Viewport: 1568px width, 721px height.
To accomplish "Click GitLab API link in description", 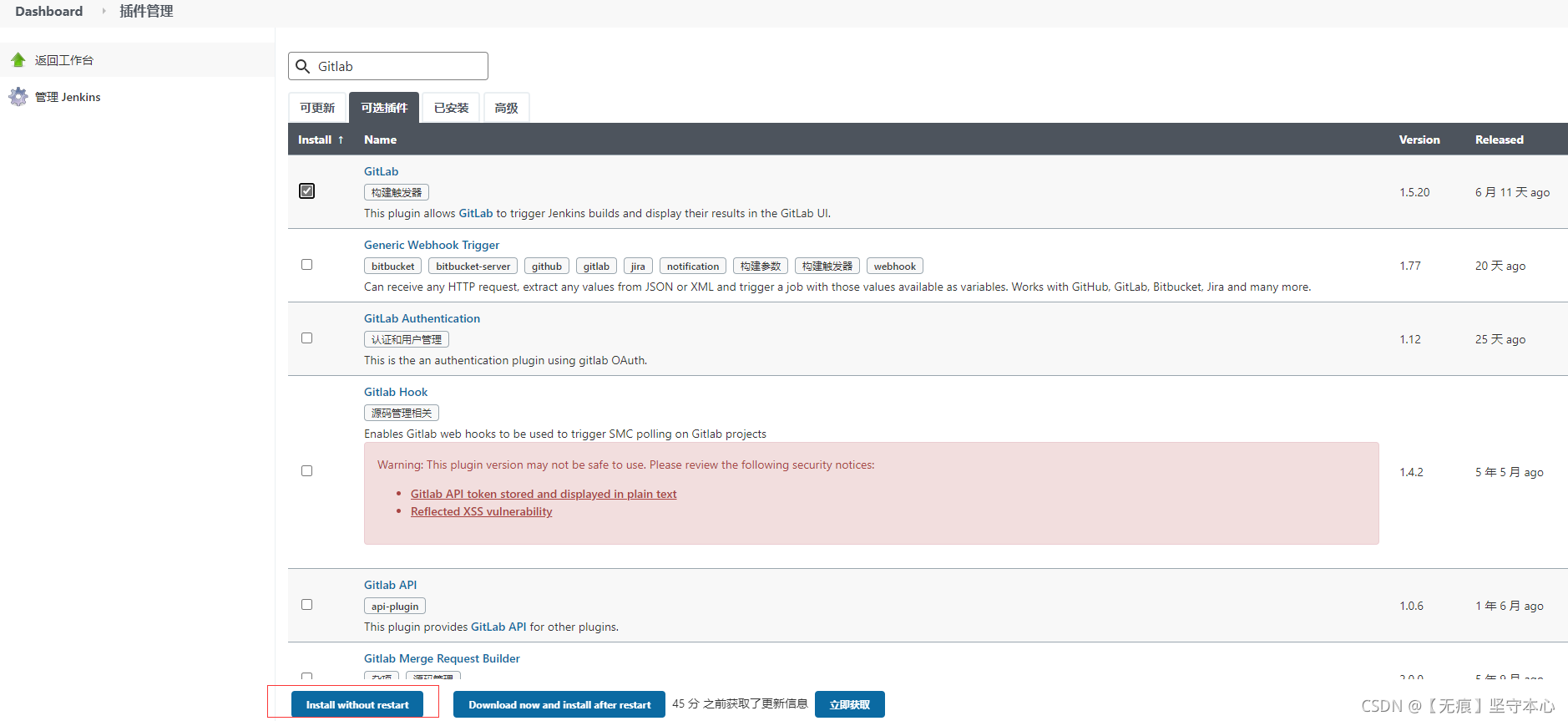I will pyautogui.click(x=498, y=627).
